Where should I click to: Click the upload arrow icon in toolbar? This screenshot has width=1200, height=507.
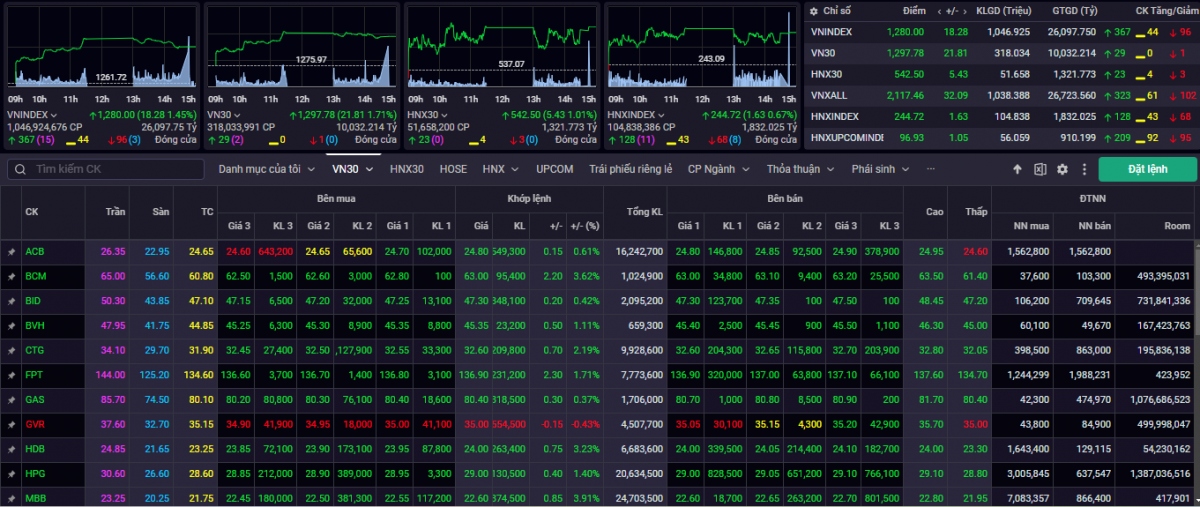[1018, 170]
